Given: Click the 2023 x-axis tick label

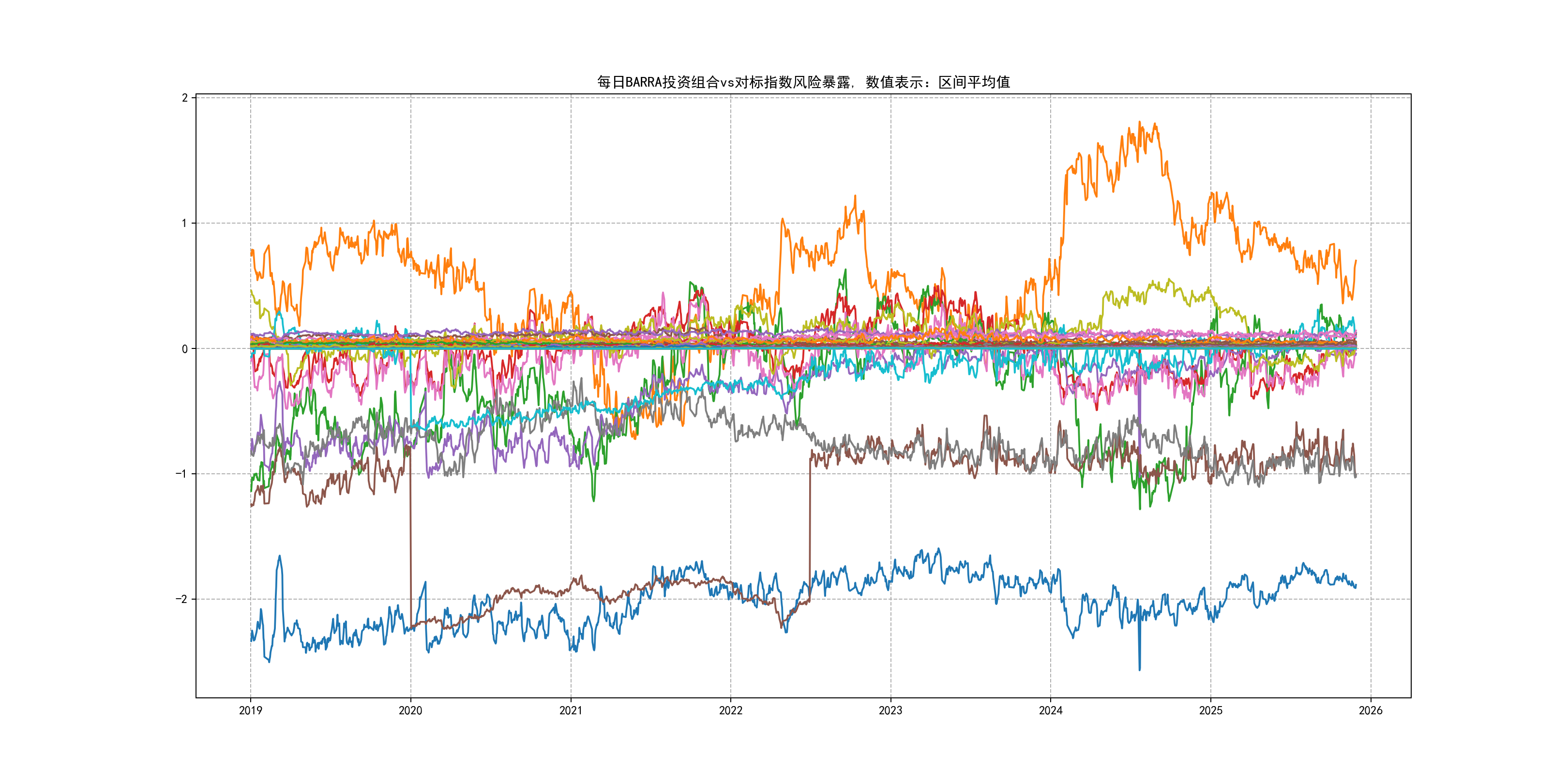Looking at the screenshot, I should [x=890, y=710].
